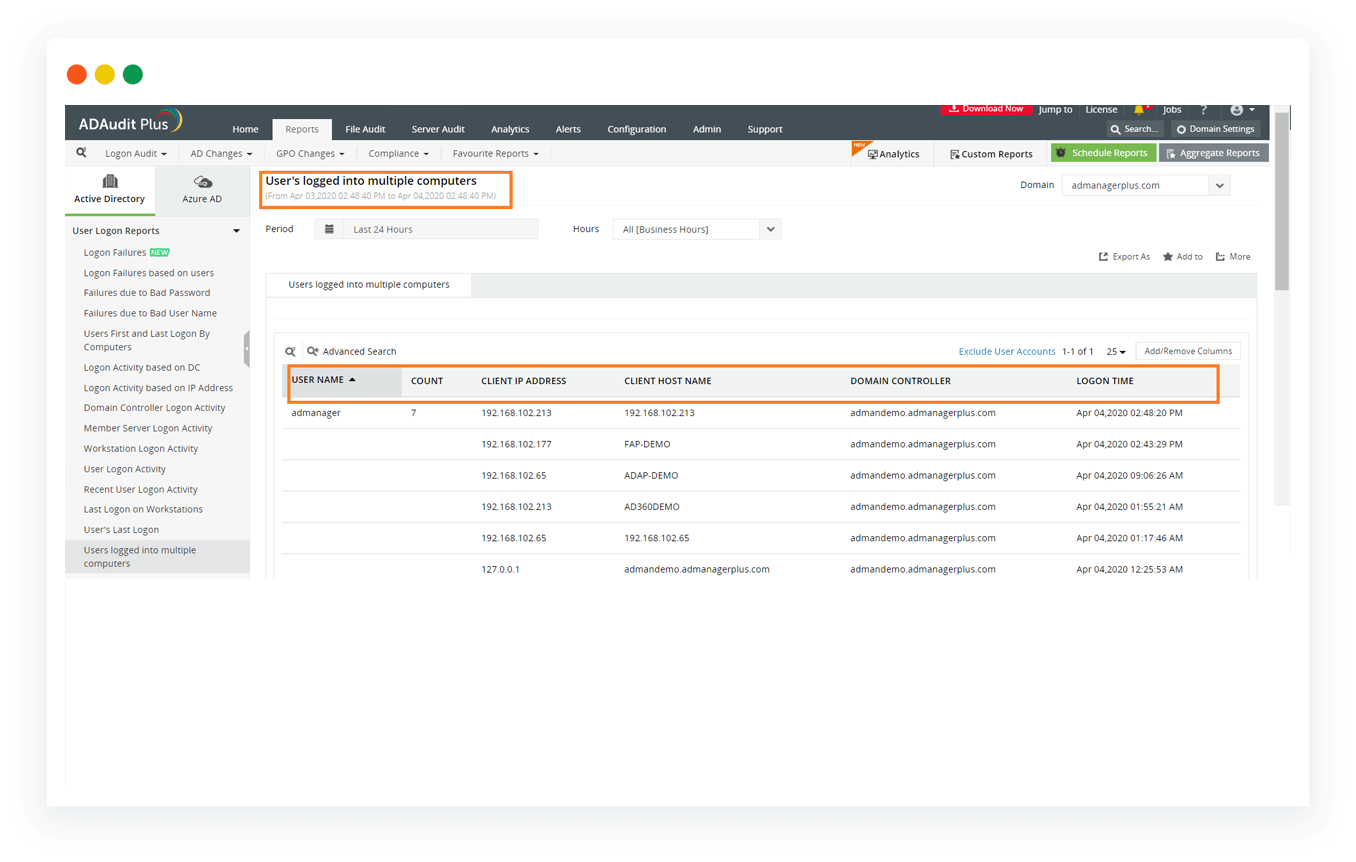This screenshot has width=1356, height=862.
Task: Click the Custom Reports icon
Action: pos(954,154)
